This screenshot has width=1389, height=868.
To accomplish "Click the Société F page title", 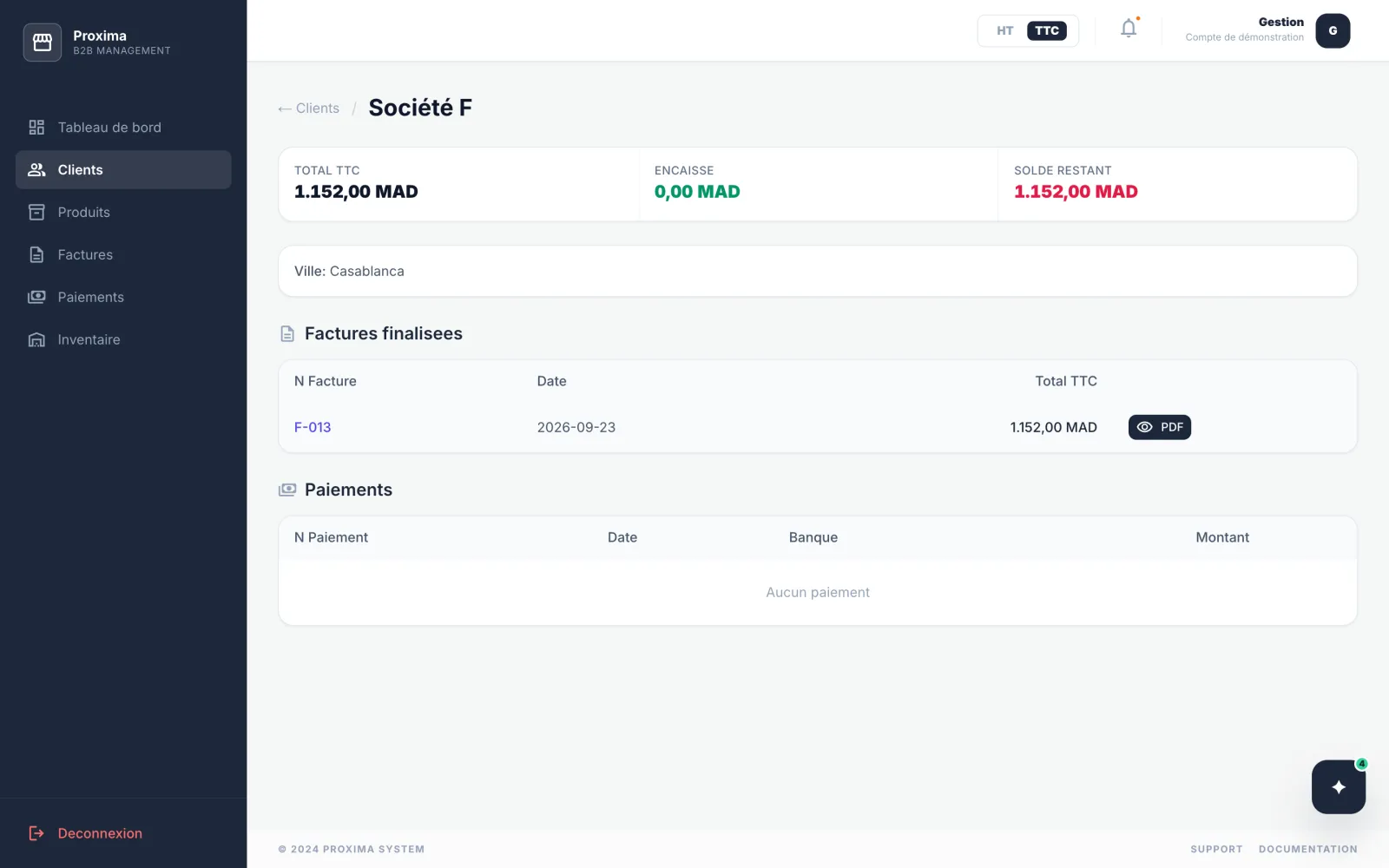I will [x=420, y=108].
